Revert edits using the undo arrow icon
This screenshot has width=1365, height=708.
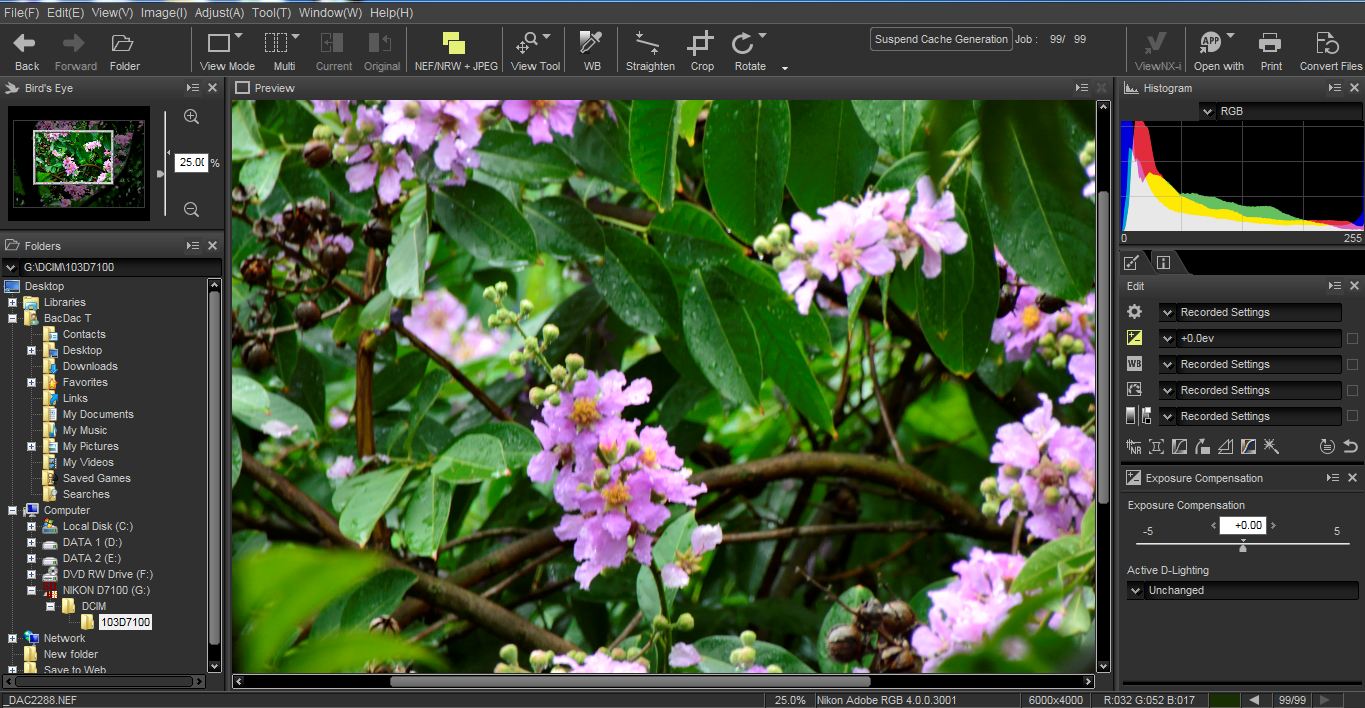tap(1351, 447)
